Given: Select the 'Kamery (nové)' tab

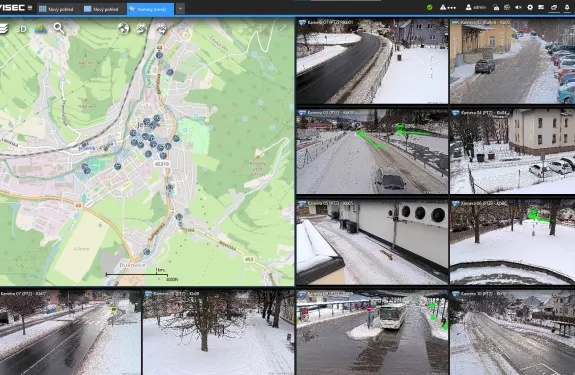Looking at the screenshot, I should (150, 9).
